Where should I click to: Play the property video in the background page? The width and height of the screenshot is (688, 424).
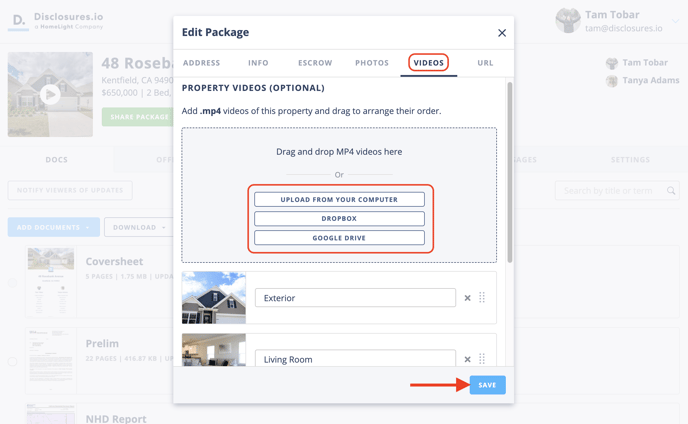50,94
